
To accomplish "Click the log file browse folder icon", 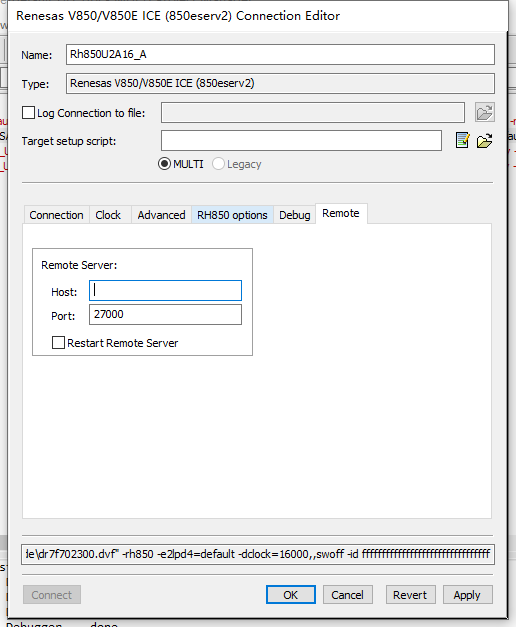I will 484,112.
